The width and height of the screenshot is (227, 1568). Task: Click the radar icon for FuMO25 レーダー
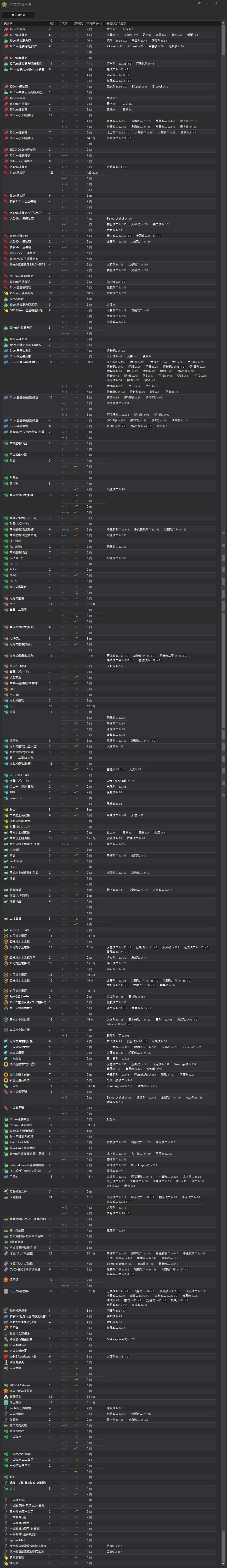pyautogui.click(x=6, y=996)
